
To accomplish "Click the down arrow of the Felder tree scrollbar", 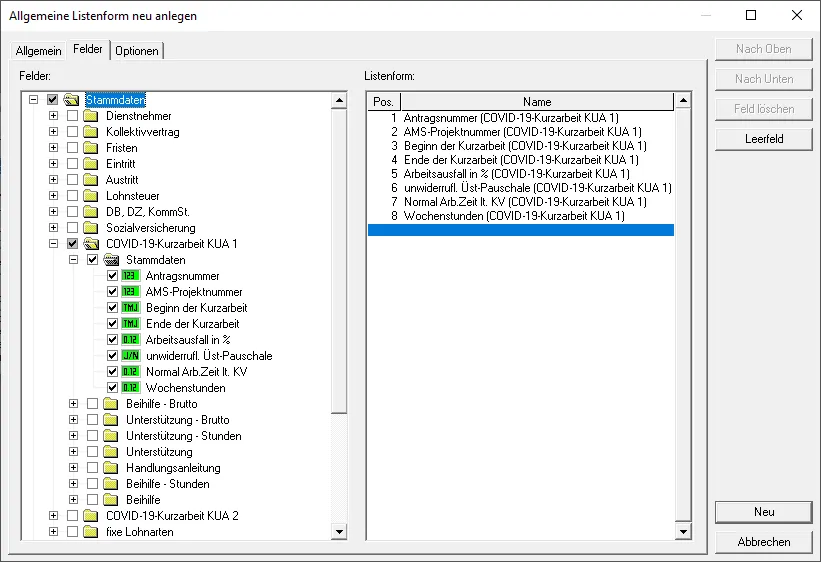I will tap(339, 532).
